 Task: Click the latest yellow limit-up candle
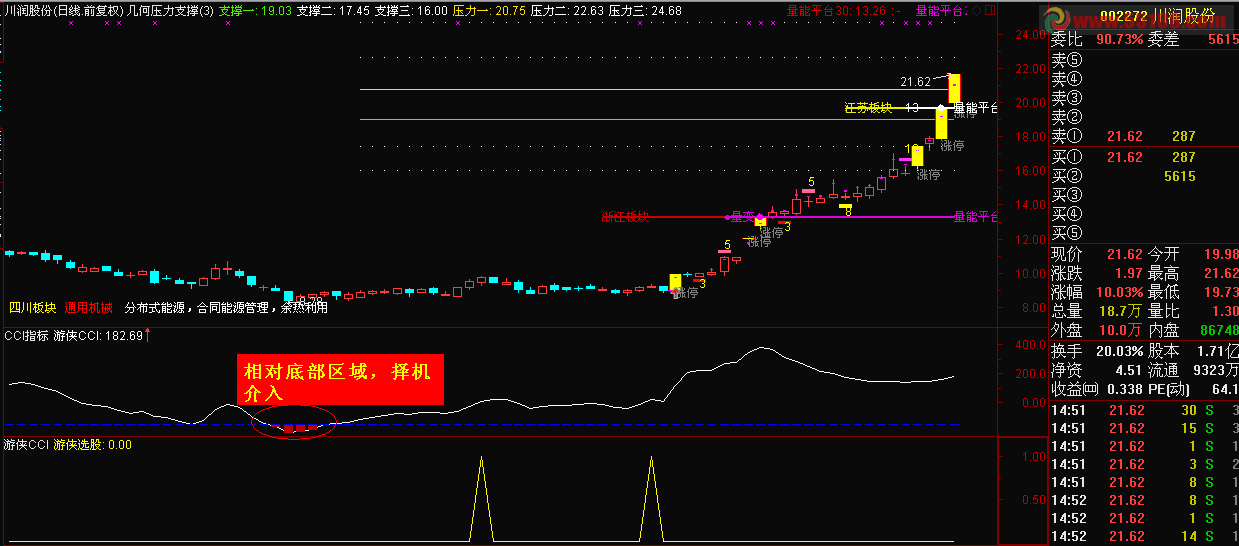click(955, 87)
